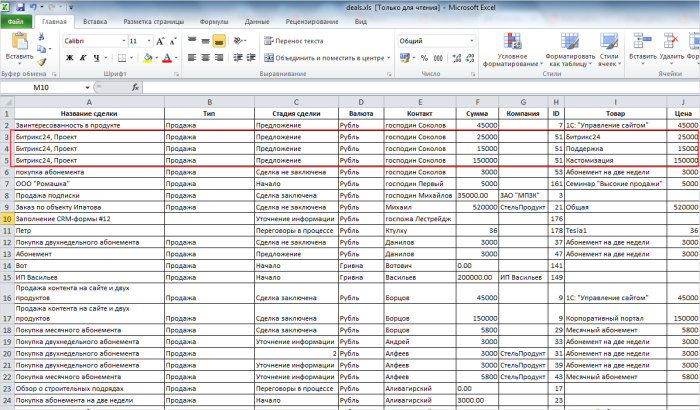
Task: Customize Quick Access Toolbar dropdown
Action: pyautogui.click(x=71, y=7)
